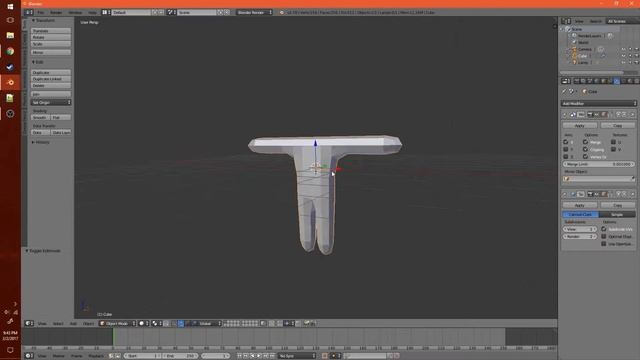Select Cube object in the outliner
The image size is (640, 360).
click(581, 56)
